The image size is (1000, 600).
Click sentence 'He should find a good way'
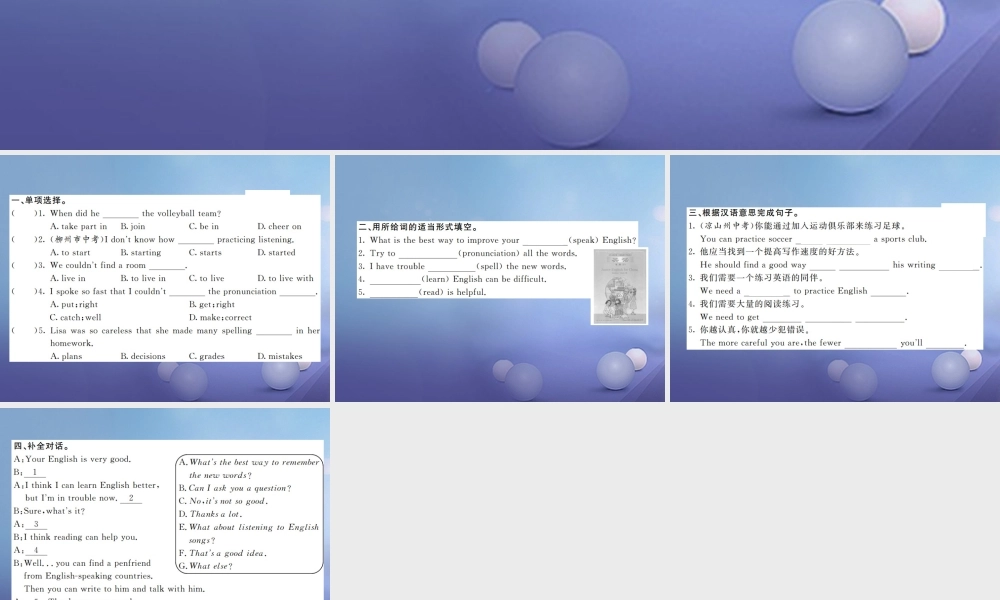(x=841, y=265)
